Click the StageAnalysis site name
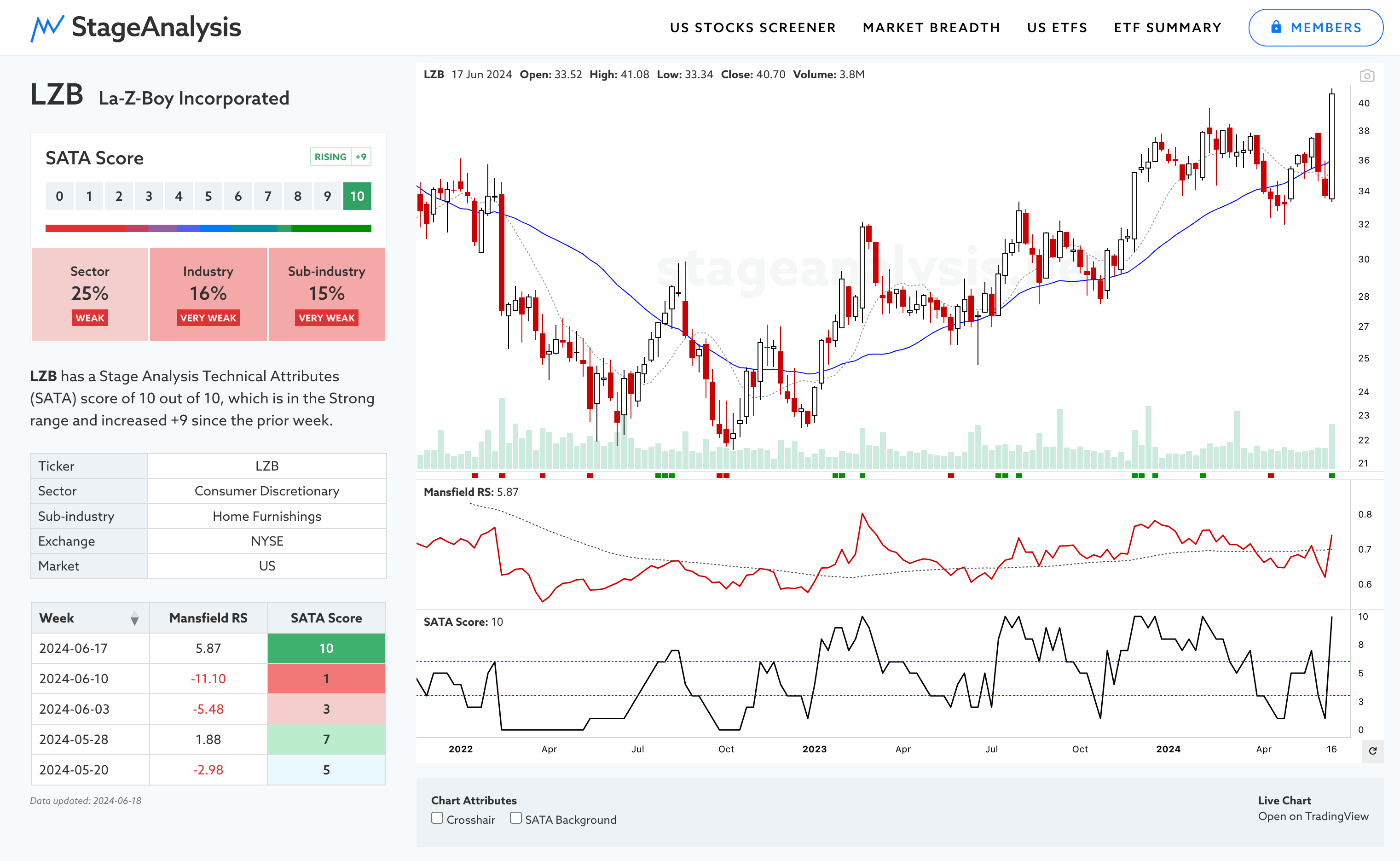Screen dimensions: 1400x861 pos(156,27)
